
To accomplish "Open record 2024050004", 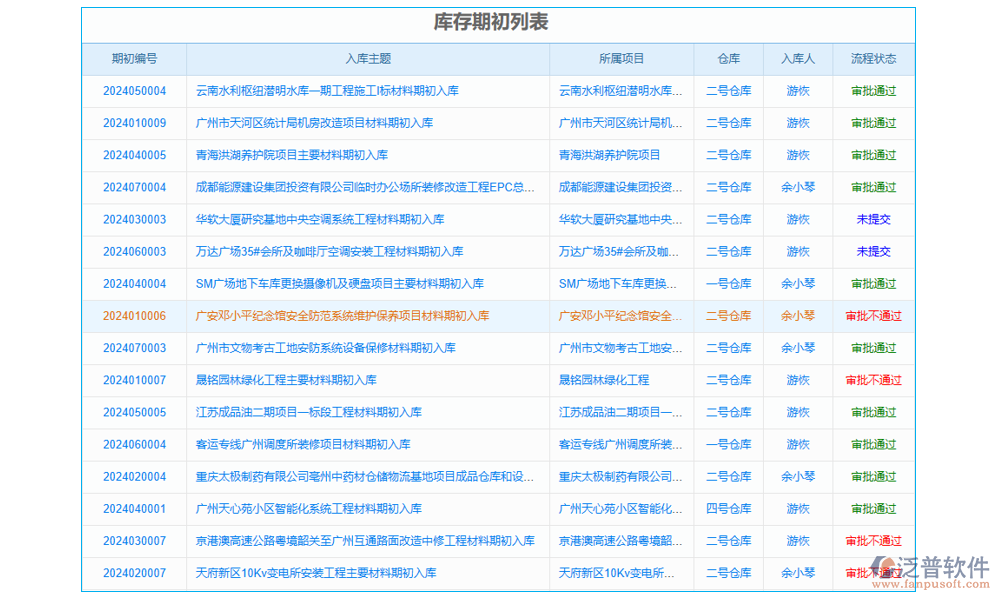I will click(137, 91).
